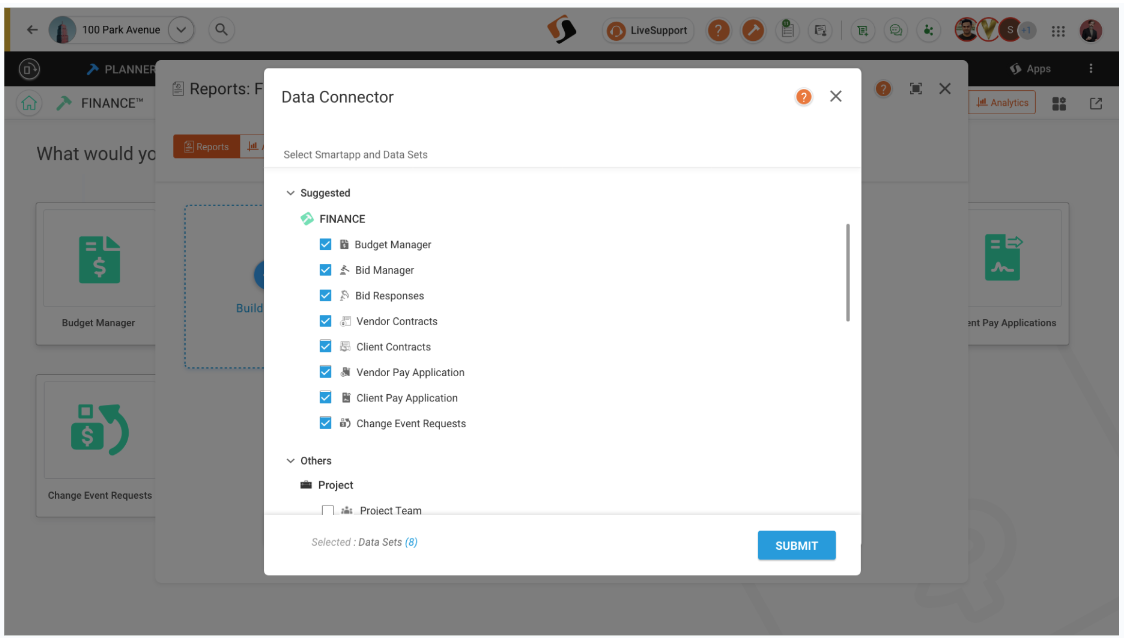Viewport: 1124px width, 638px height.
Task: Click the Change Event Requests row icon
Action: pyautogui.click(x=346, y=423)
